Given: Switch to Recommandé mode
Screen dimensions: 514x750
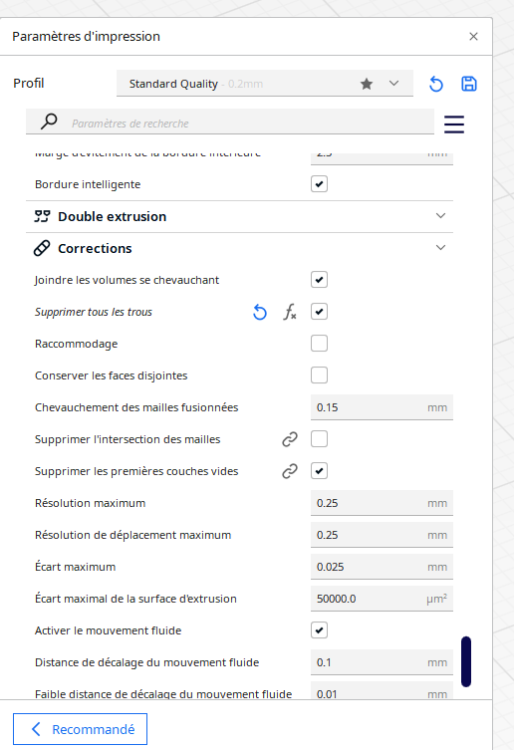Looking at the screenshot, I should point(80,729).
